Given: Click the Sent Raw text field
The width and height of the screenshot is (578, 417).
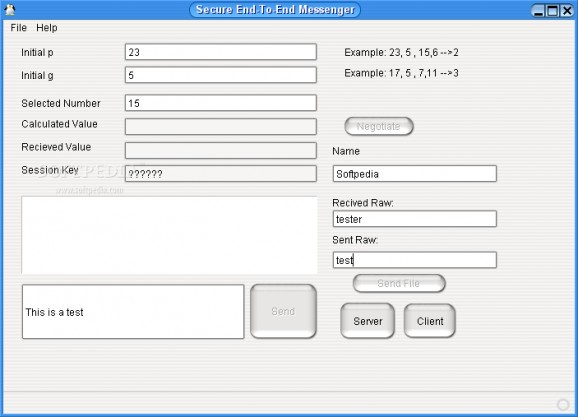Looking at the screenshot, I should click(414, 260).
